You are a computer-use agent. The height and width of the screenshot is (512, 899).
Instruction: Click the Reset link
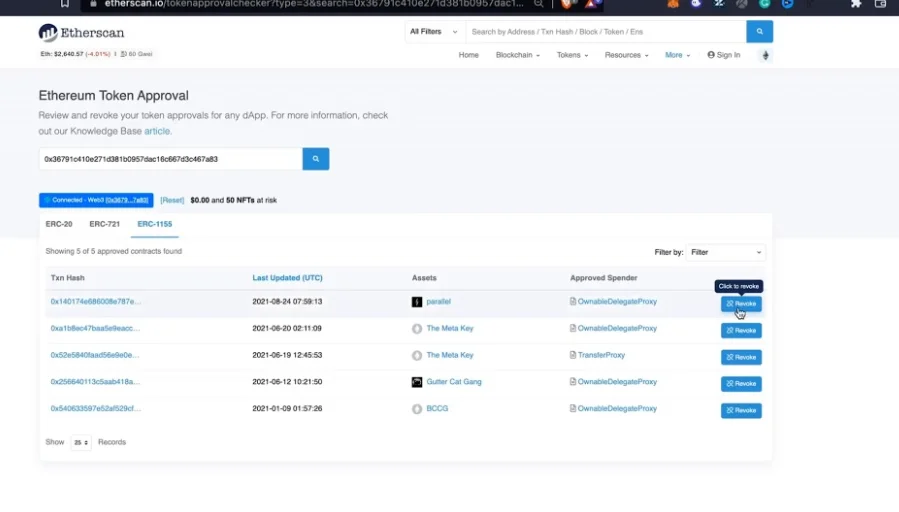point(172,200)
